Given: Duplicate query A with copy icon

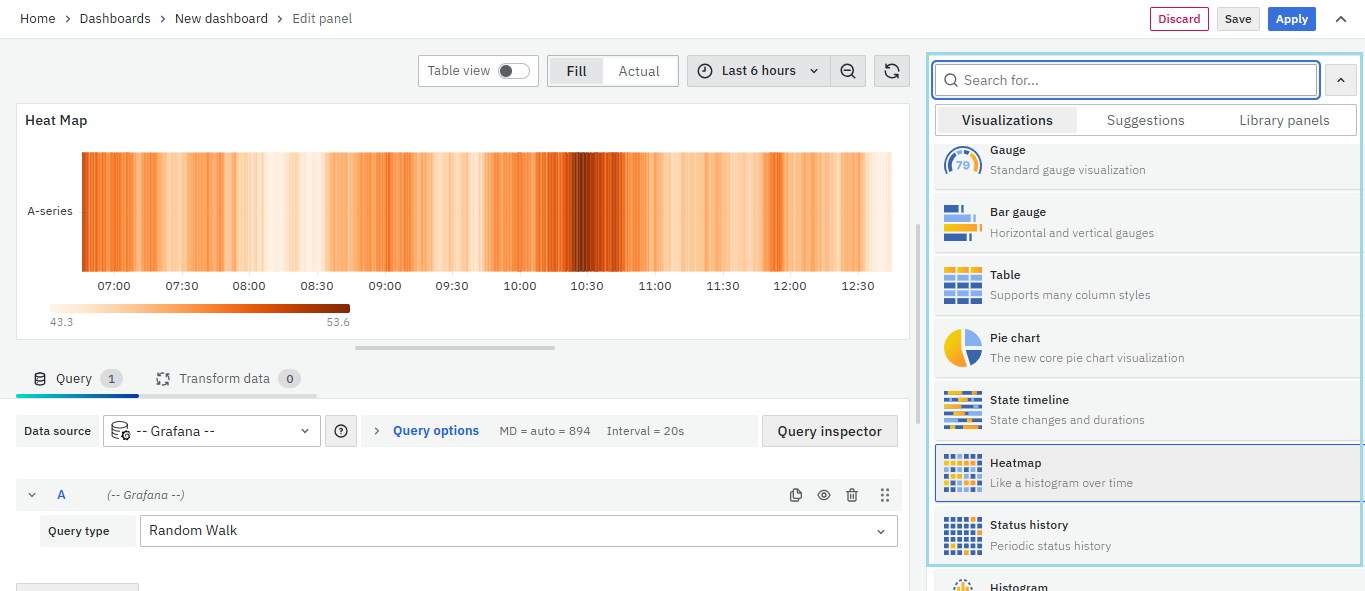Looking at the screenshot, I should point(796,495).
